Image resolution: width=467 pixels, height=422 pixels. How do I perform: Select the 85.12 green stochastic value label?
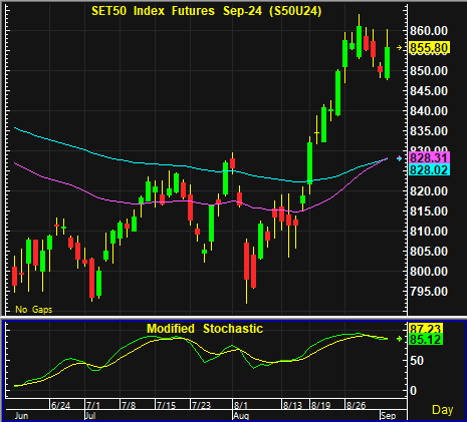pos(426,339)
